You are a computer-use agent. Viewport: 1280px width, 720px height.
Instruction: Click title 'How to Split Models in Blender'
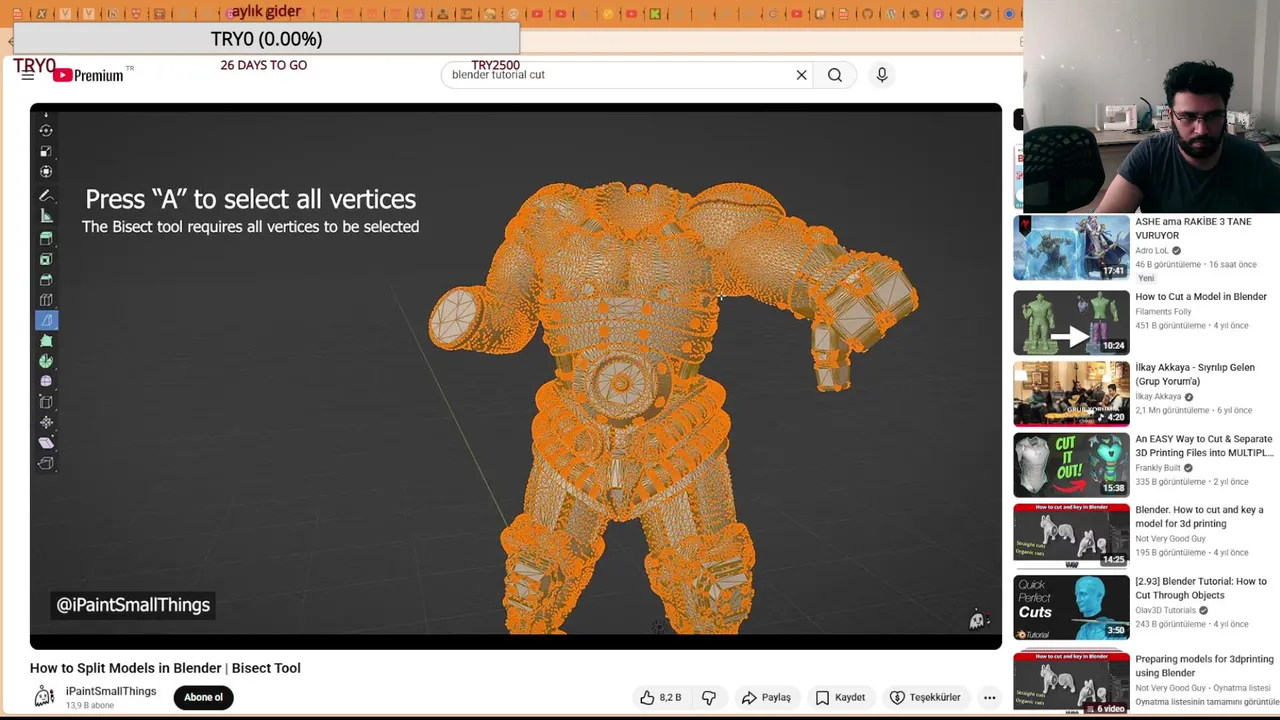pyautogui.click(x=165, y=668)
